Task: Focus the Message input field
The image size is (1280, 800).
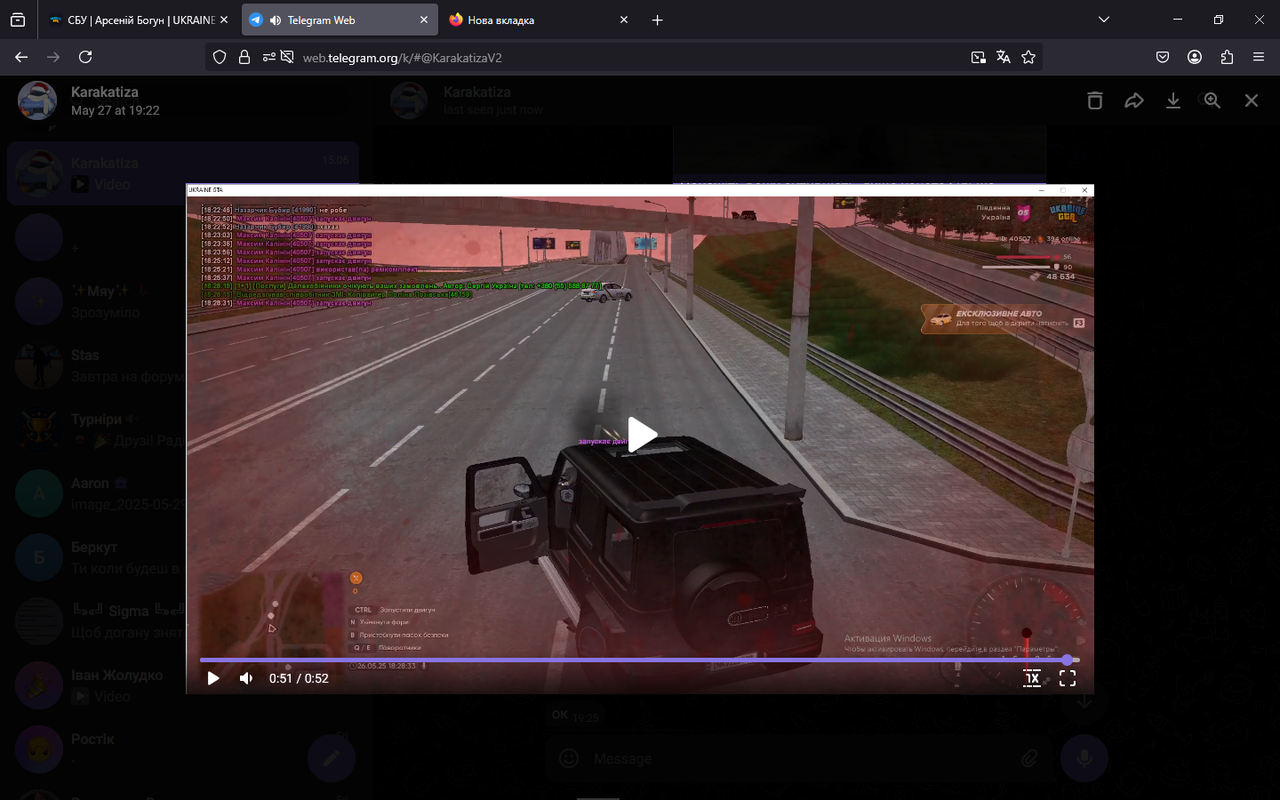Action: point(800,759)
